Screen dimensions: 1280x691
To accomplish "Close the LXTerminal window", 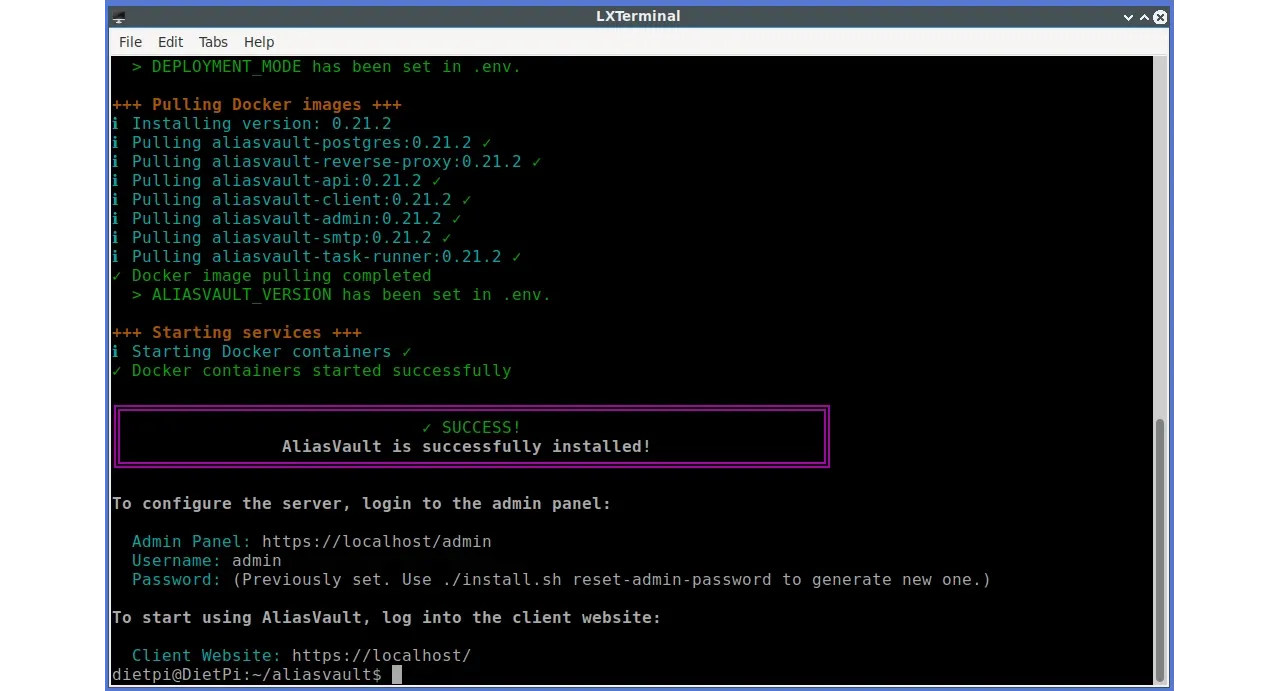I will tap(1160, 17).
